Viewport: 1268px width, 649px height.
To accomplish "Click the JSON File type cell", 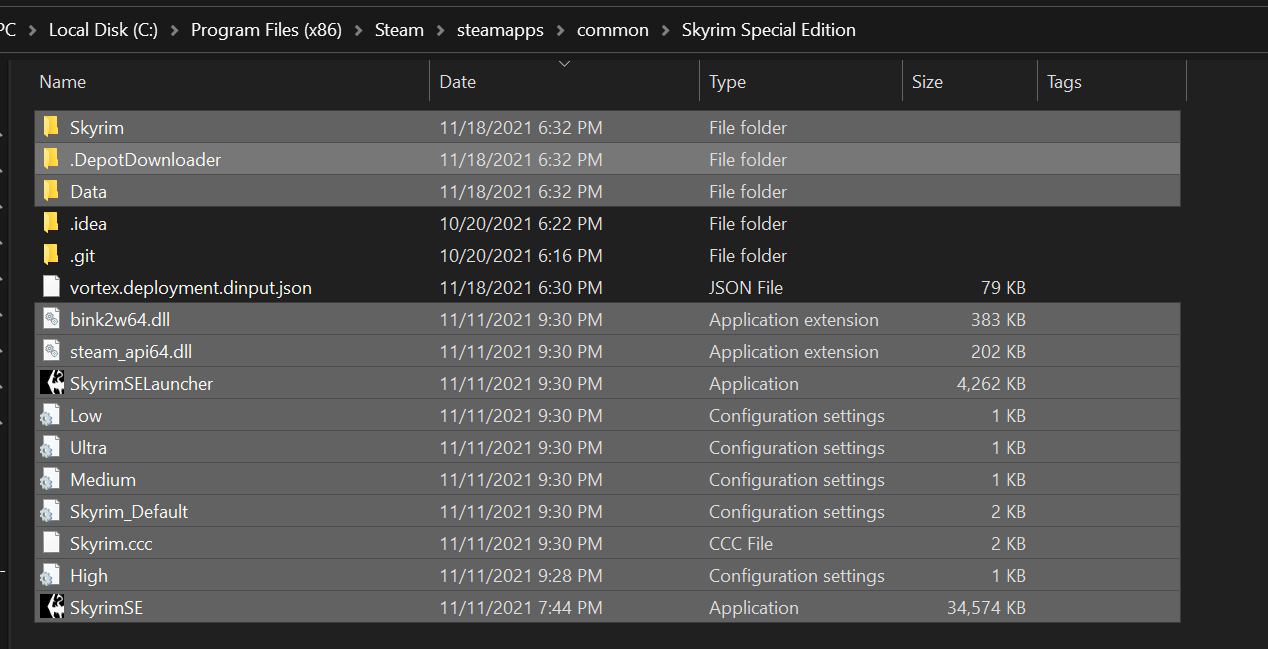I will (x=746, y=288).
